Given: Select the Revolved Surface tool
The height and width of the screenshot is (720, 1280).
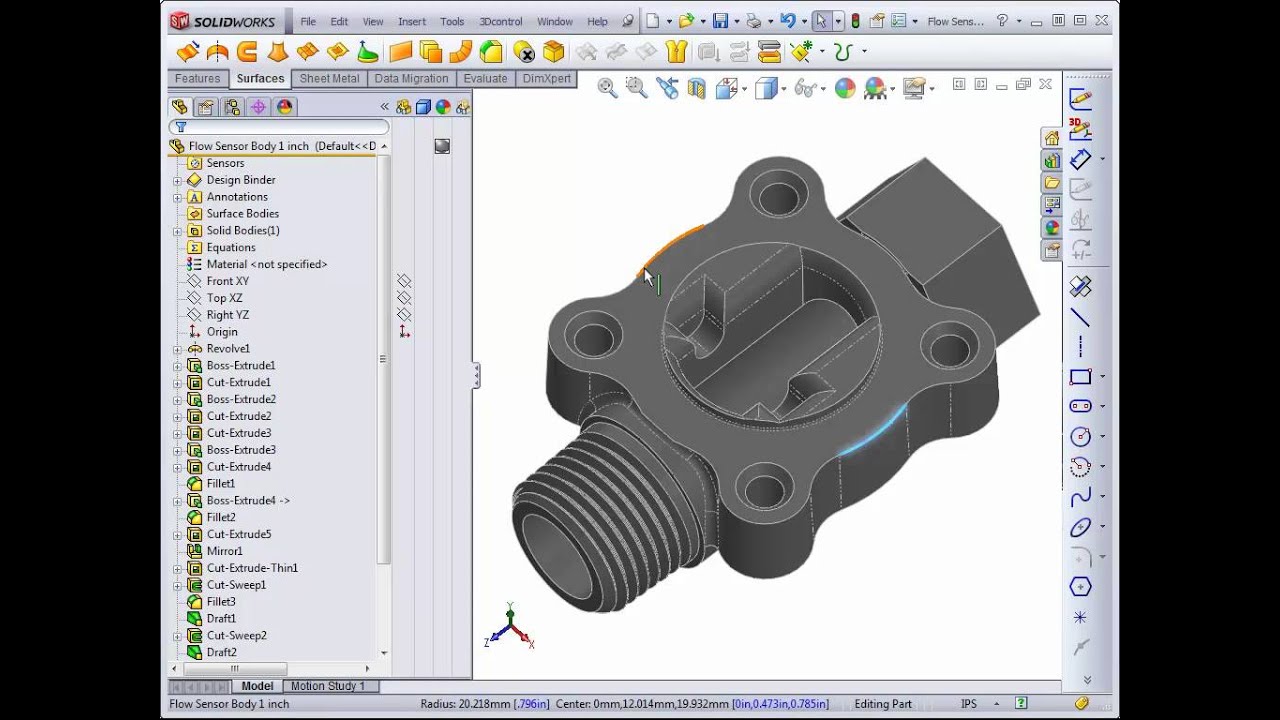Looking at the screenshot, I should 217,52.
